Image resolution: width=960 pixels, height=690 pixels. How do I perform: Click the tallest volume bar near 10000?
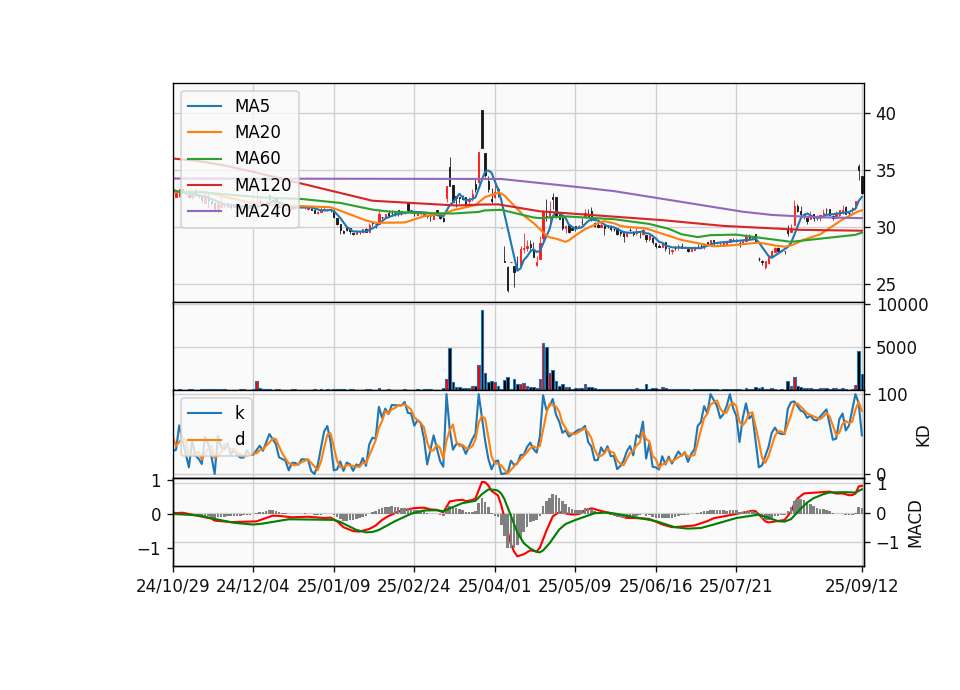(482, 350)
